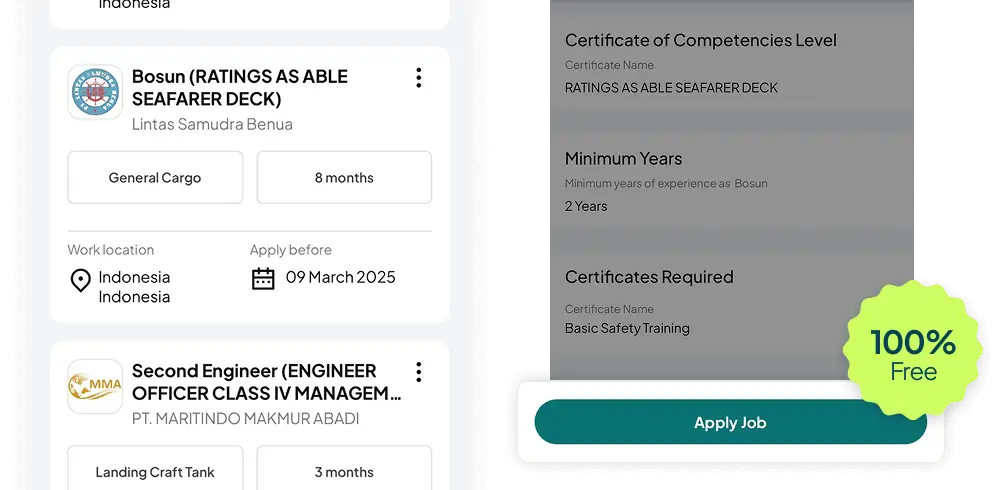The width and height of the screenshot is (999, 490).
Task: Click the Lintas Samudra Benua company name
Action: click(x=212, y=125)
